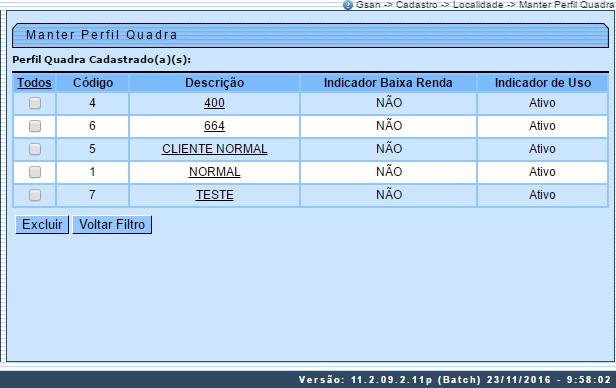Click the Gsan breadcrumb path text
616x388 pixels.
(485, 5)
